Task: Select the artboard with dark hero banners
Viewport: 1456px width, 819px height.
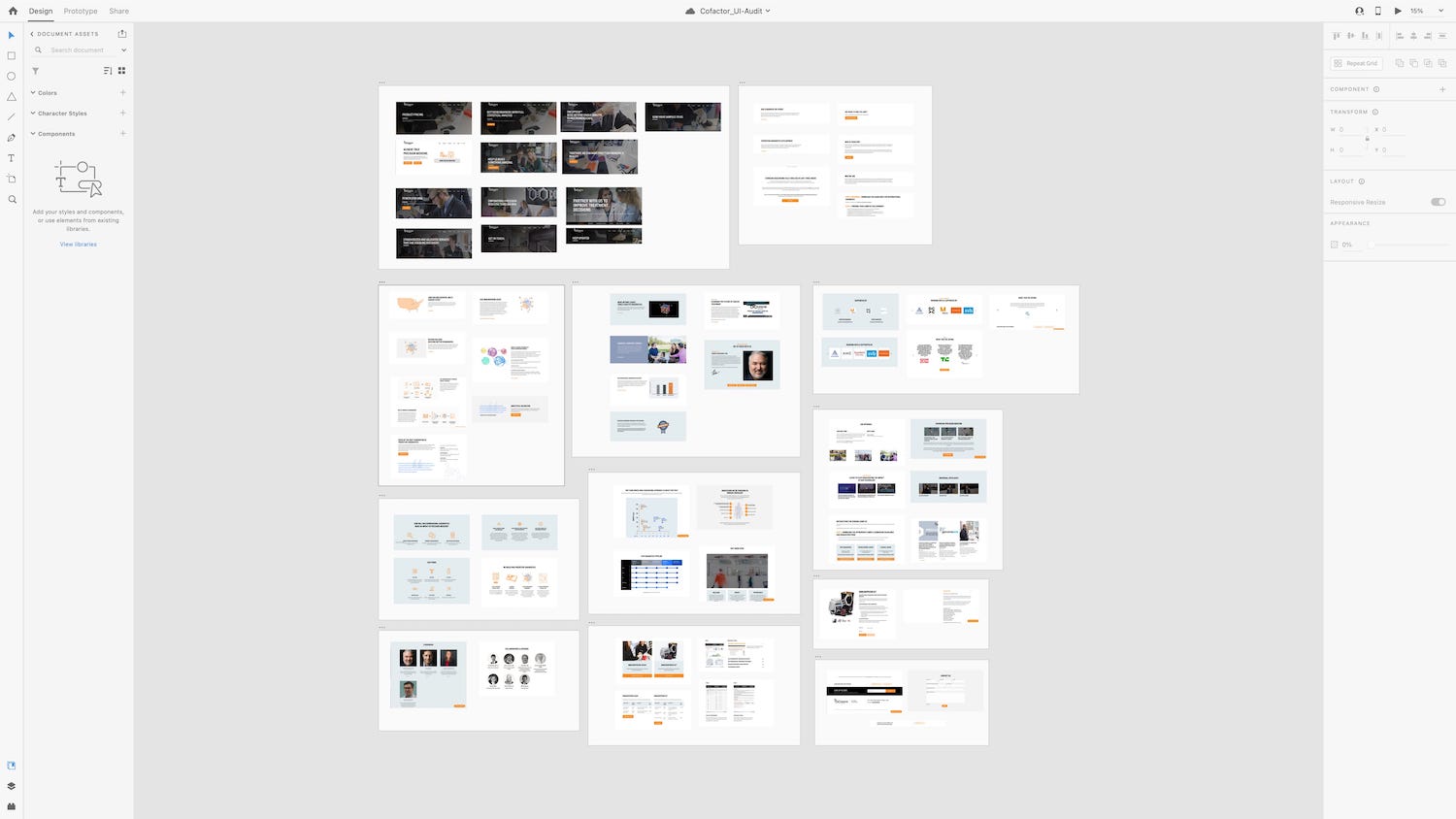Action: (553, 178)
